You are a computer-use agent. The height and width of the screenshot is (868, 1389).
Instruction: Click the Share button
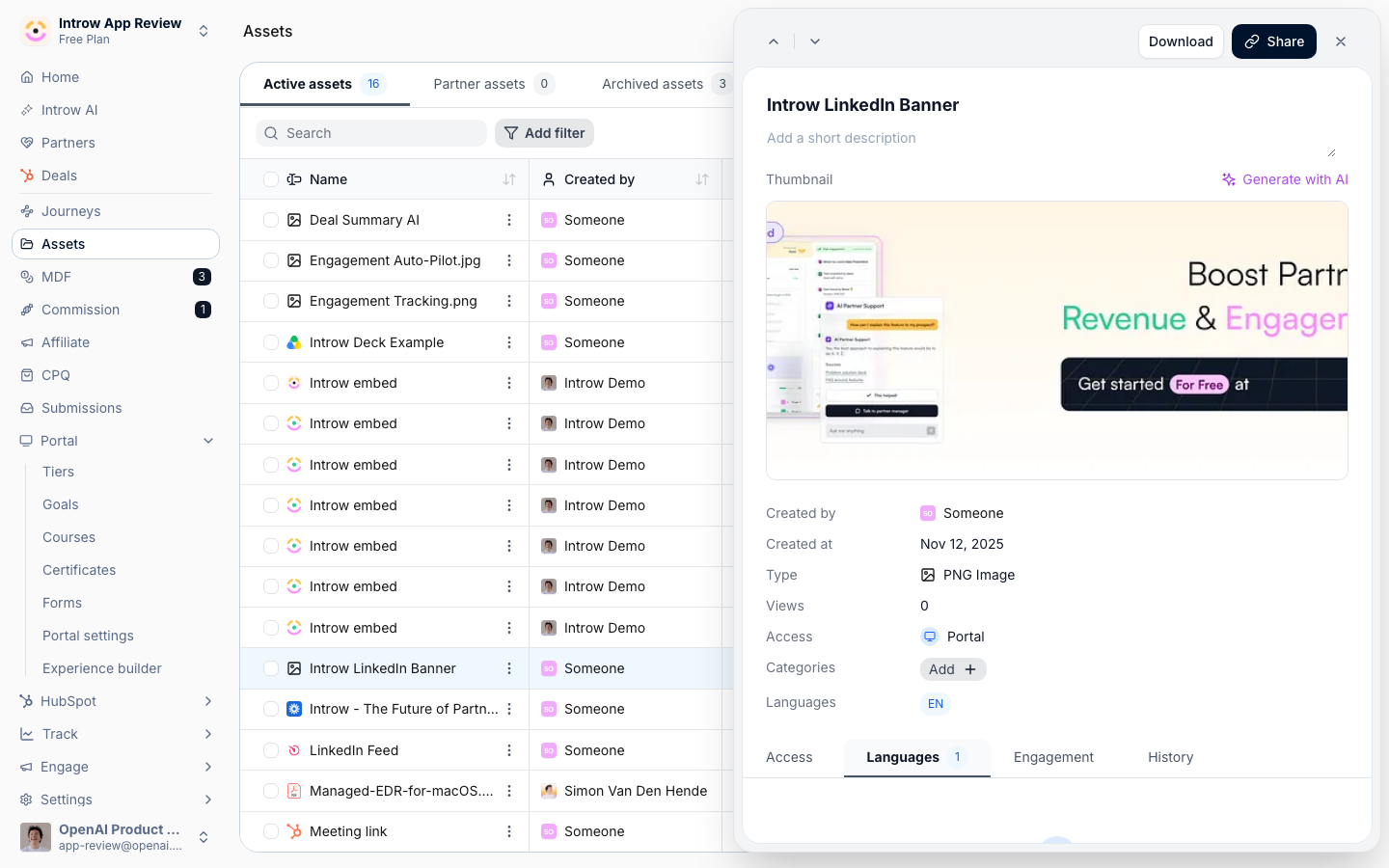tap(1274, 41)
